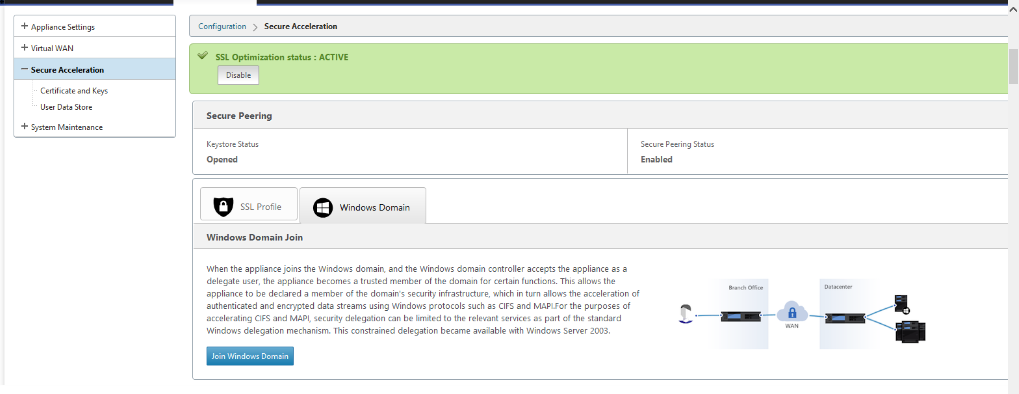Click the upper server icon in diagram
The width and height of the screenshot is (1019, 394).
pyautogui.click(x=902, y=304)
